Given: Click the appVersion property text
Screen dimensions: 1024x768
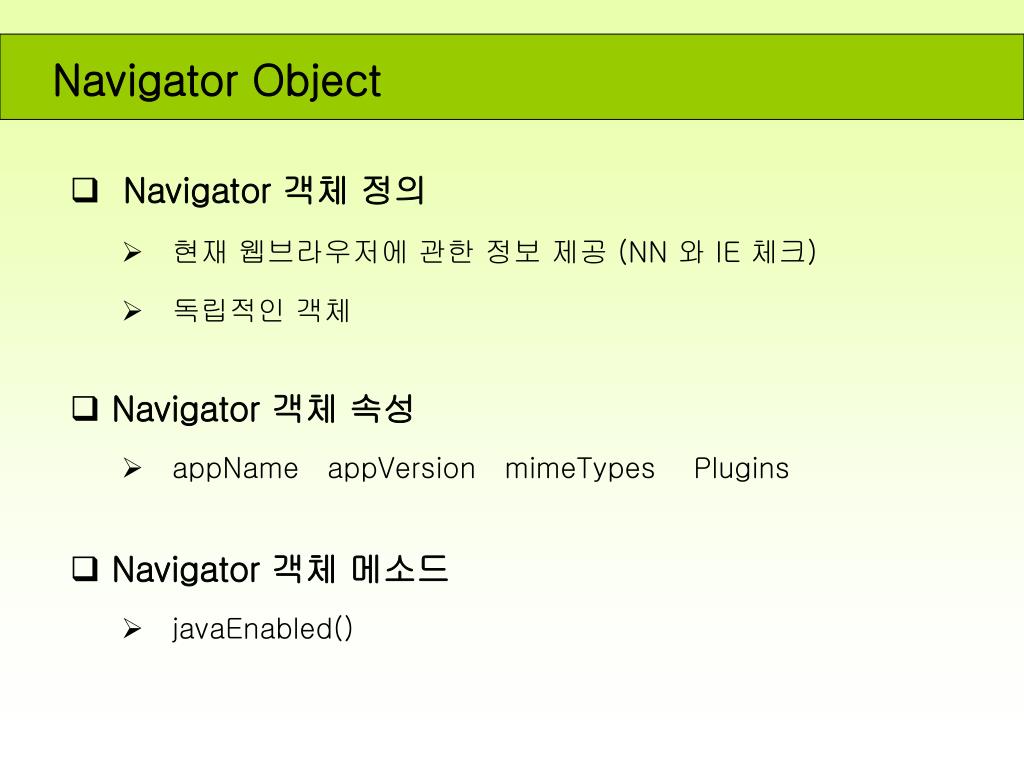Looking at the screenshot, I should tap(402, 470).
